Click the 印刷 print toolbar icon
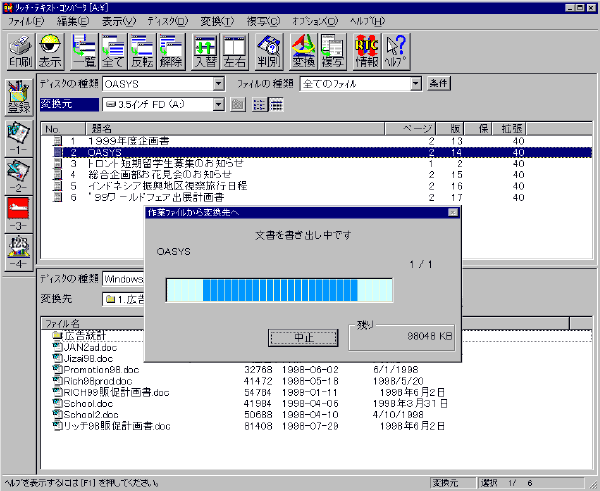Image resolution: width=600 pixels, height=491 pixels. [21, 52]
